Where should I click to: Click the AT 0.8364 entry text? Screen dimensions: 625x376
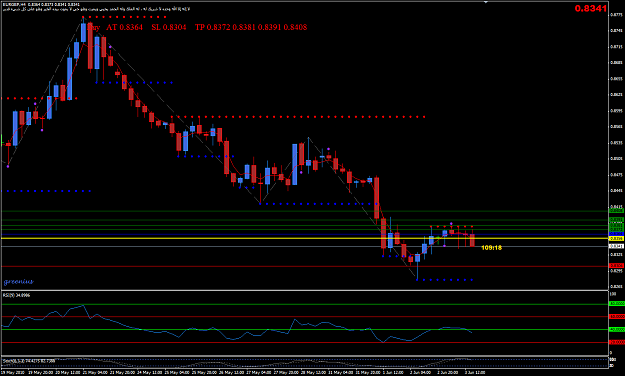[x=124, y=27]
